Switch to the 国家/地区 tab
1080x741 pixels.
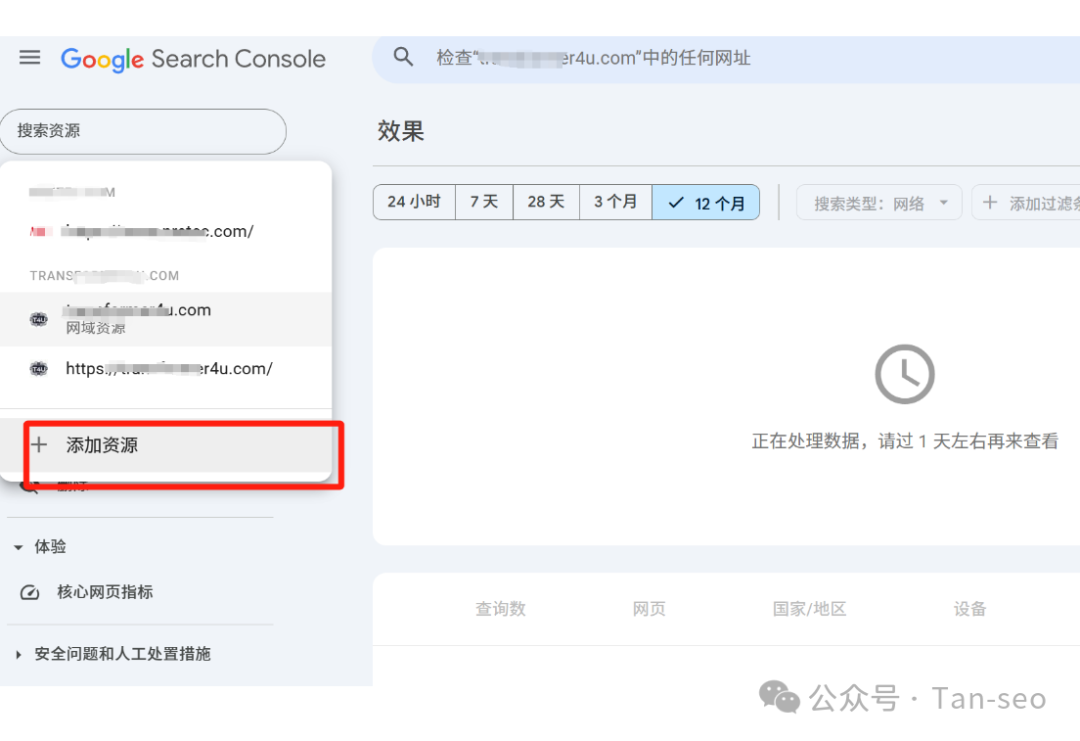(809, 608)
